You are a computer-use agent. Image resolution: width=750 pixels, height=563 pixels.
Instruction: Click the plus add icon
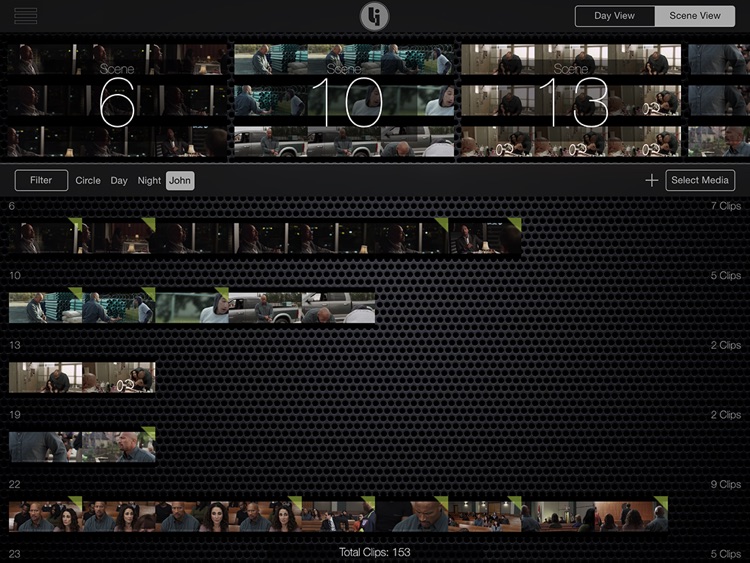click(x=651, y=180)
